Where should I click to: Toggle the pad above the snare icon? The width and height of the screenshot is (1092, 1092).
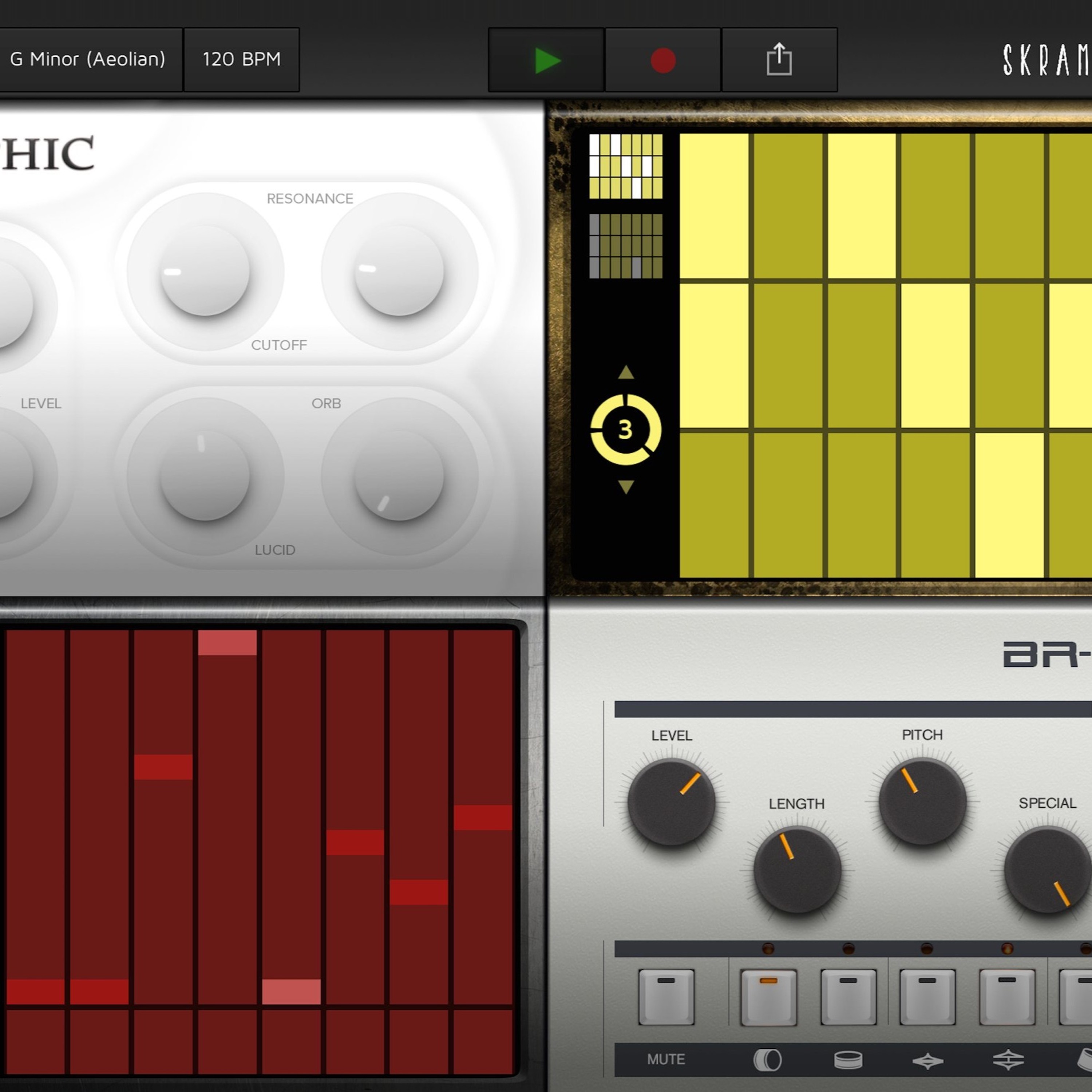[x=848, y=997]
